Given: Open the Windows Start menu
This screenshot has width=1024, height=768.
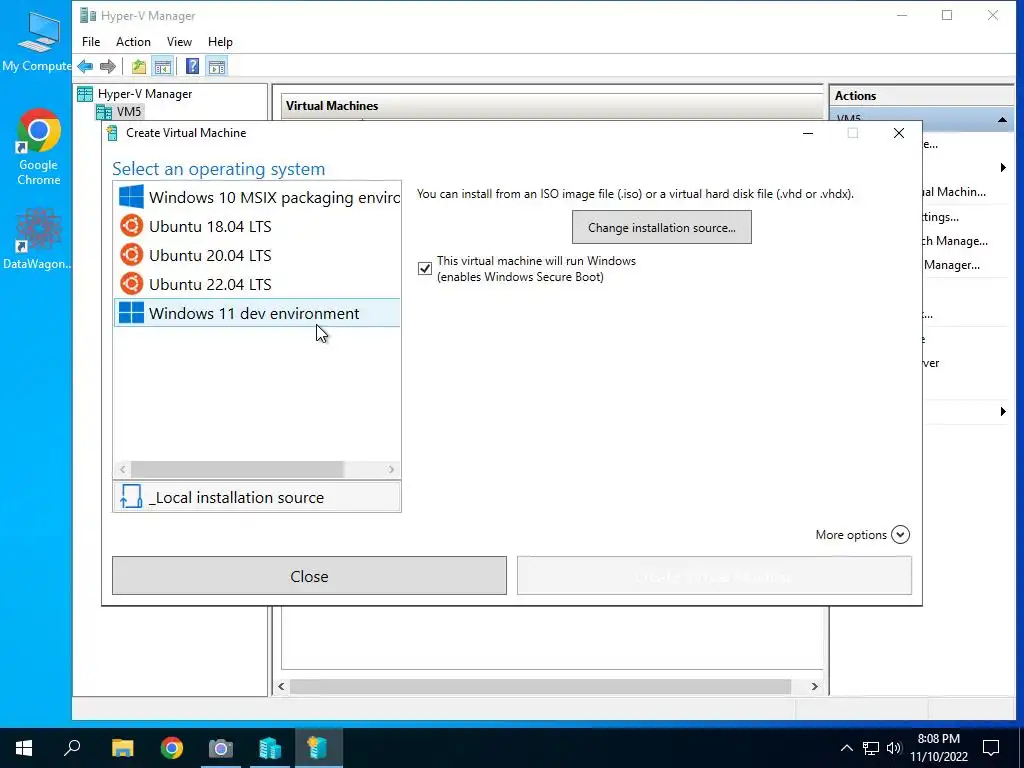Looking at the screenshot, I should [24, 748].
